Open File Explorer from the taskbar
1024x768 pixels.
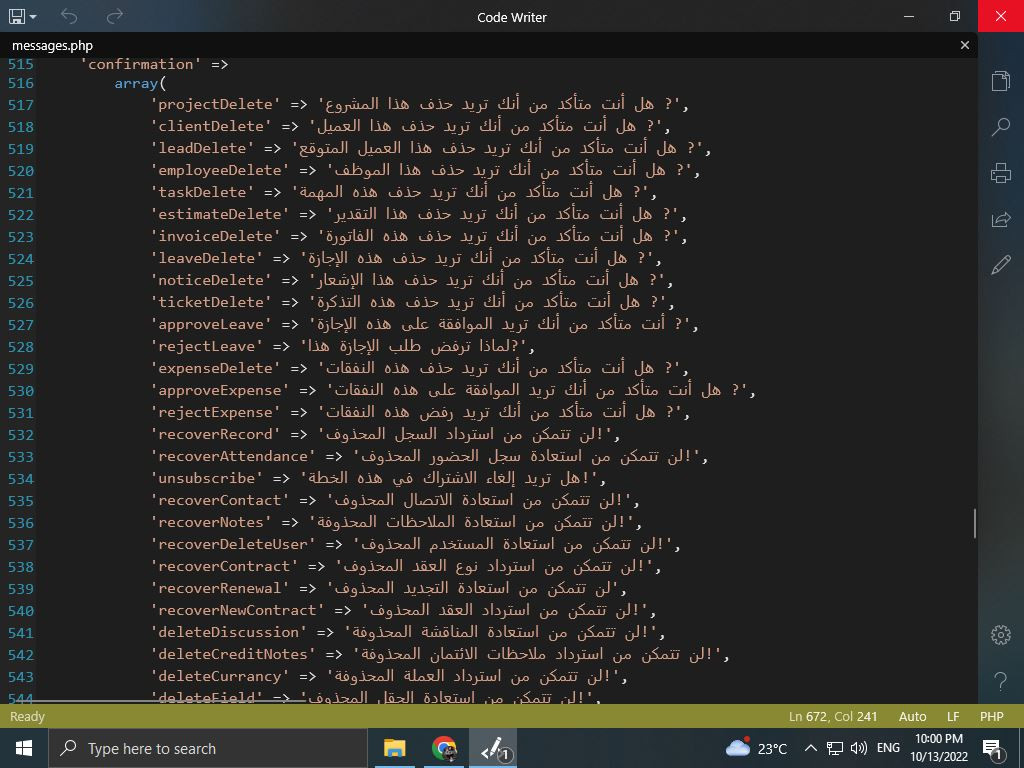(x=394, y=748)
